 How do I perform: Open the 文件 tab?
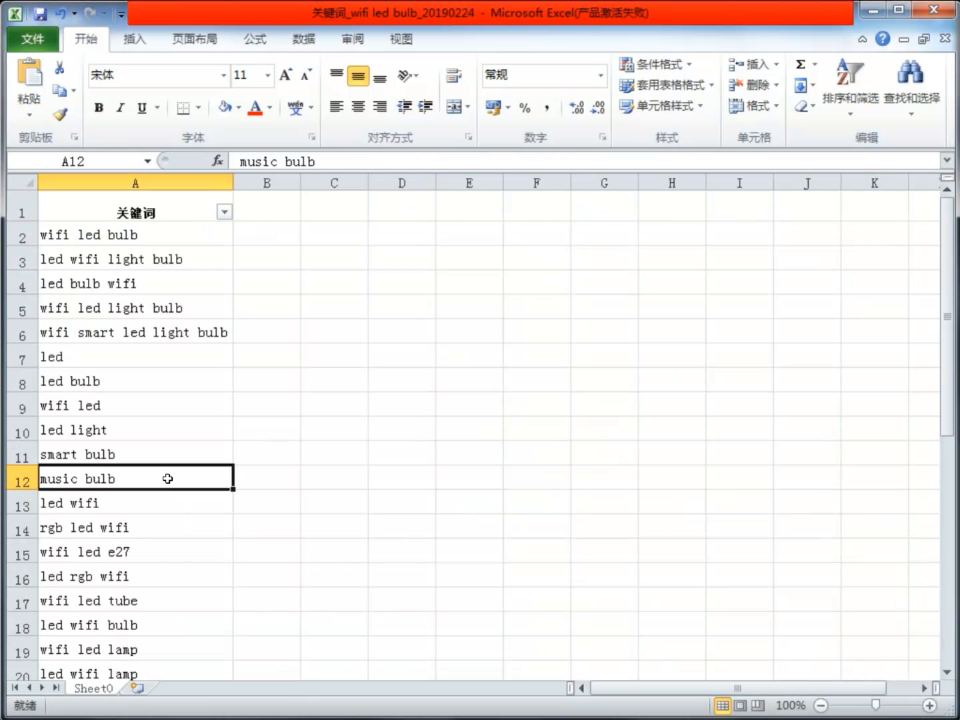32,39
